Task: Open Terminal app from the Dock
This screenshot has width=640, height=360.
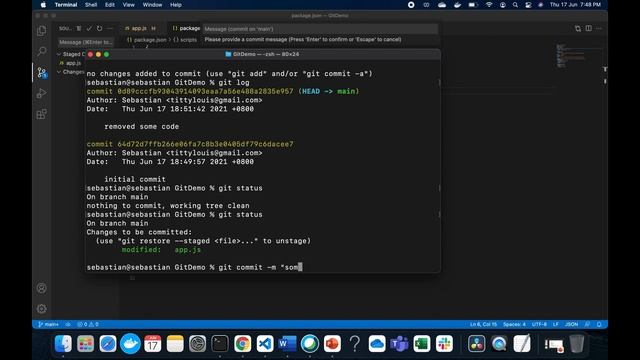Action: pos(220,344)
